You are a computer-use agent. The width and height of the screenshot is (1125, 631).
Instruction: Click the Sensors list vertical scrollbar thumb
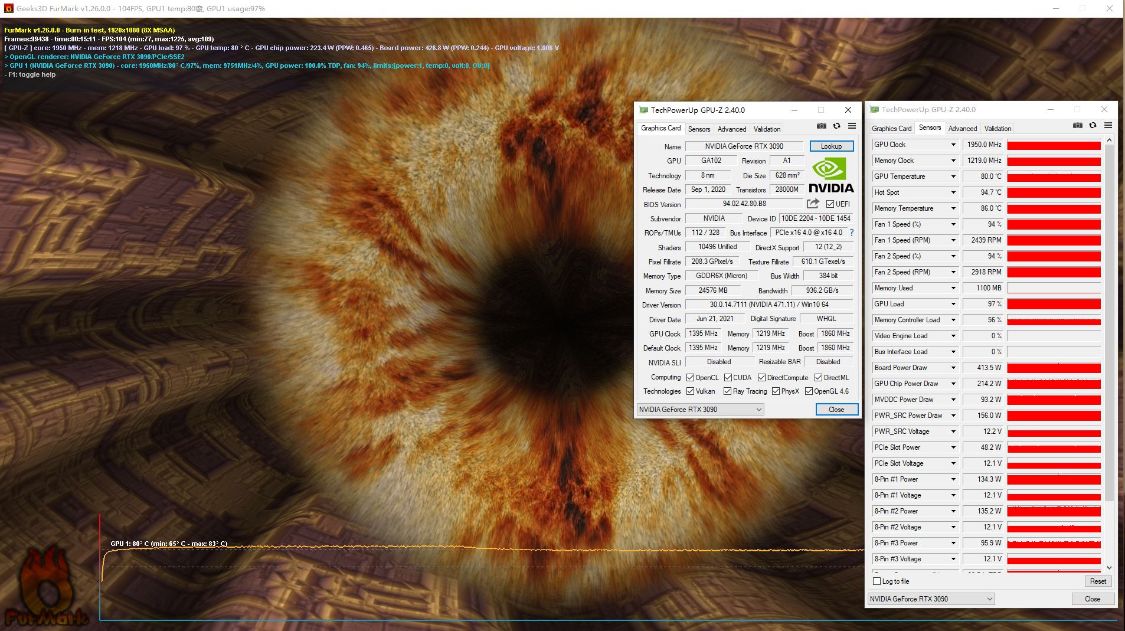point(1109,323)
